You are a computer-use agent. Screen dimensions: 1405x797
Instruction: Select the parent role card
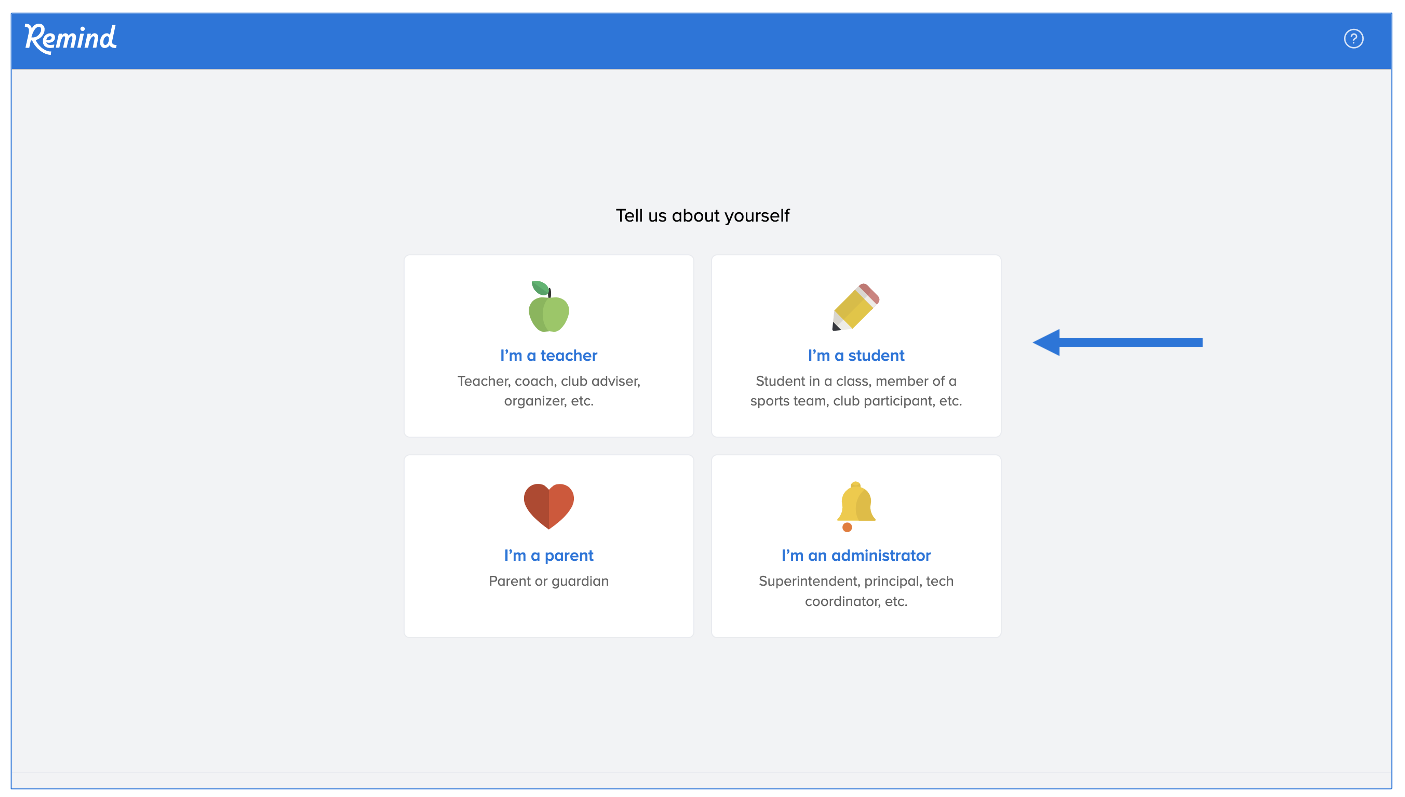548,615
